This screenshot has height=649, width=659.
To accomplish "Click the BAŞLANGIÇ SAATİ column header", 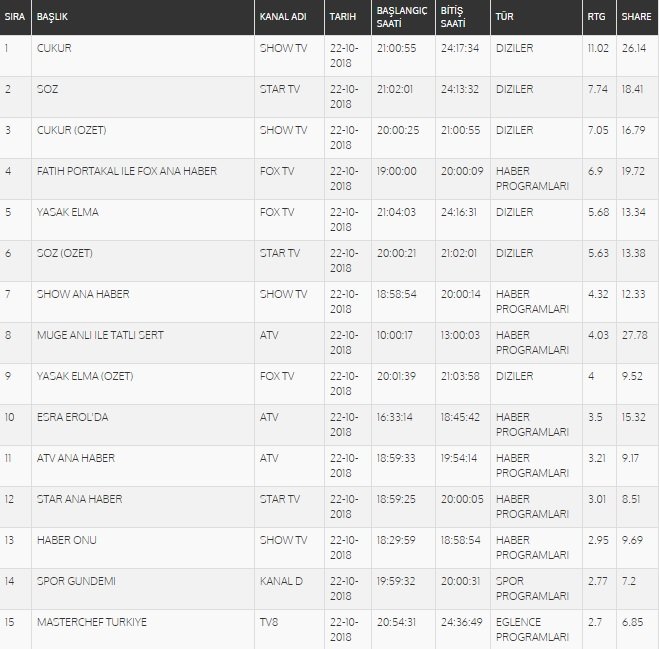I will pyautogui.click(x=401, y=18).
